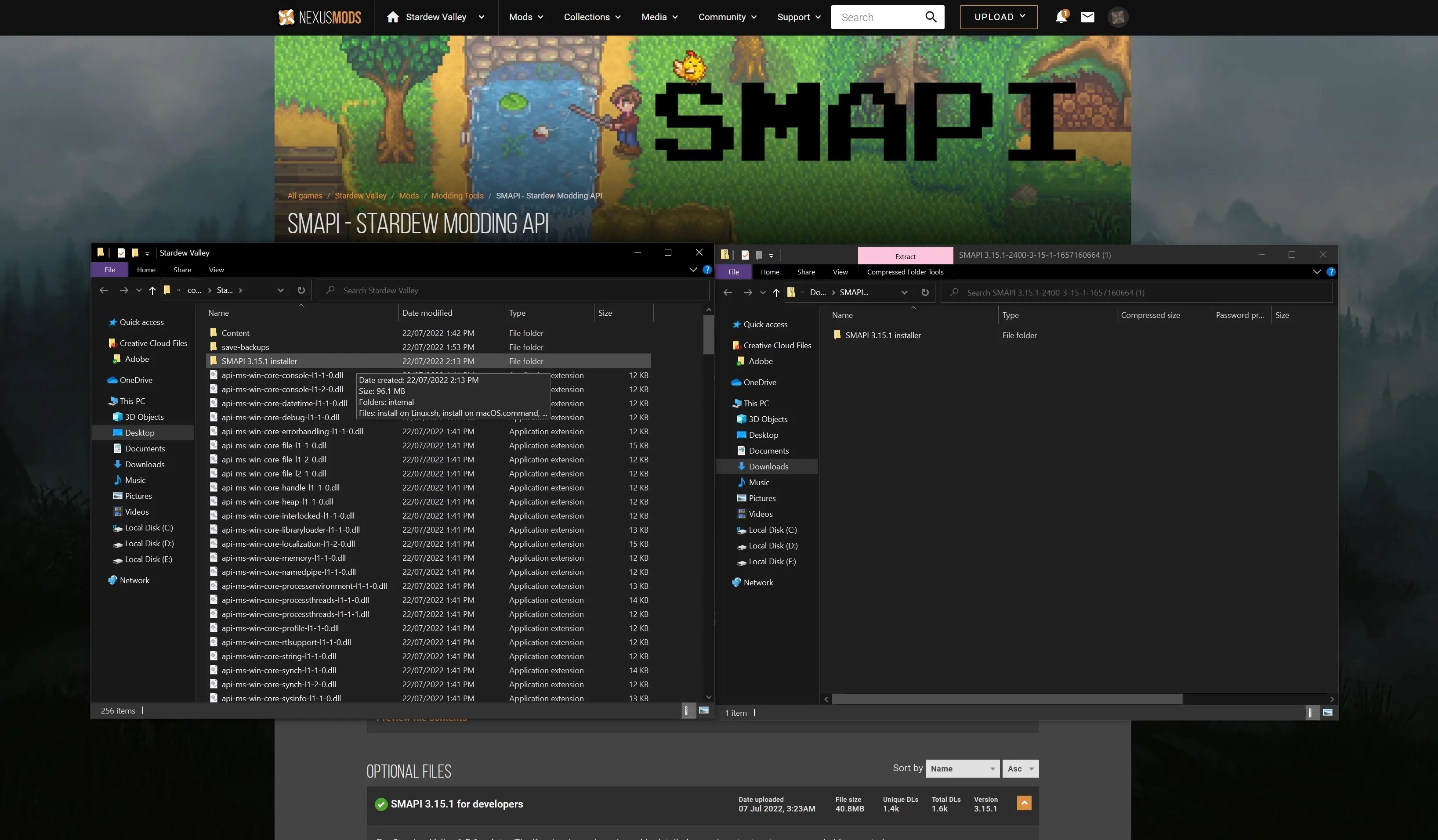Click the horizontal scrollbar in SMAPI archive window
Viewport: 1438px width, 840px height.
click(x=1007, y=699)
